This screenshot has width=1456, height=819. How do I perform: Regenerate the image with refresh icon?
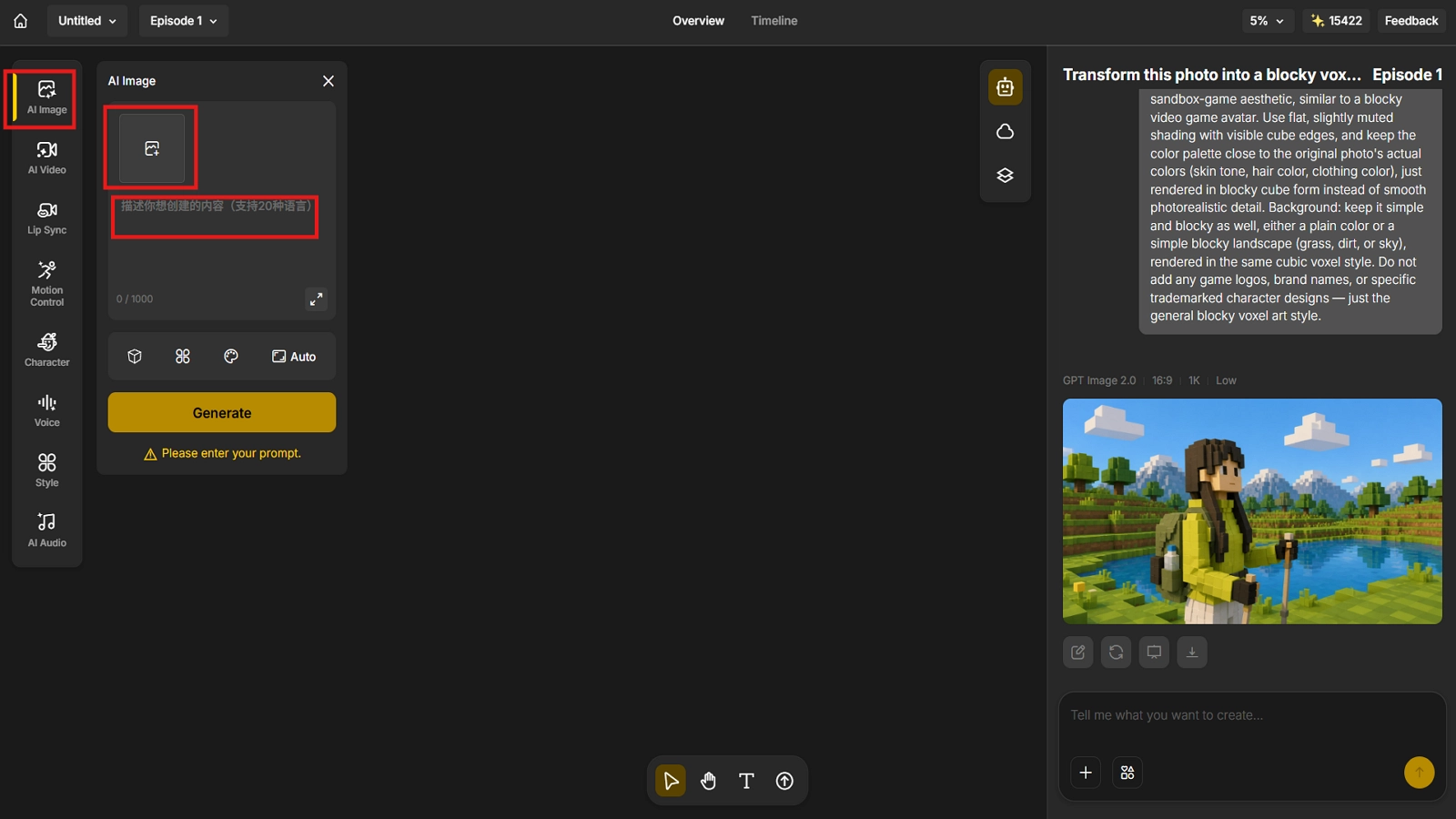pyautogui.click(x=1117, y=652)
